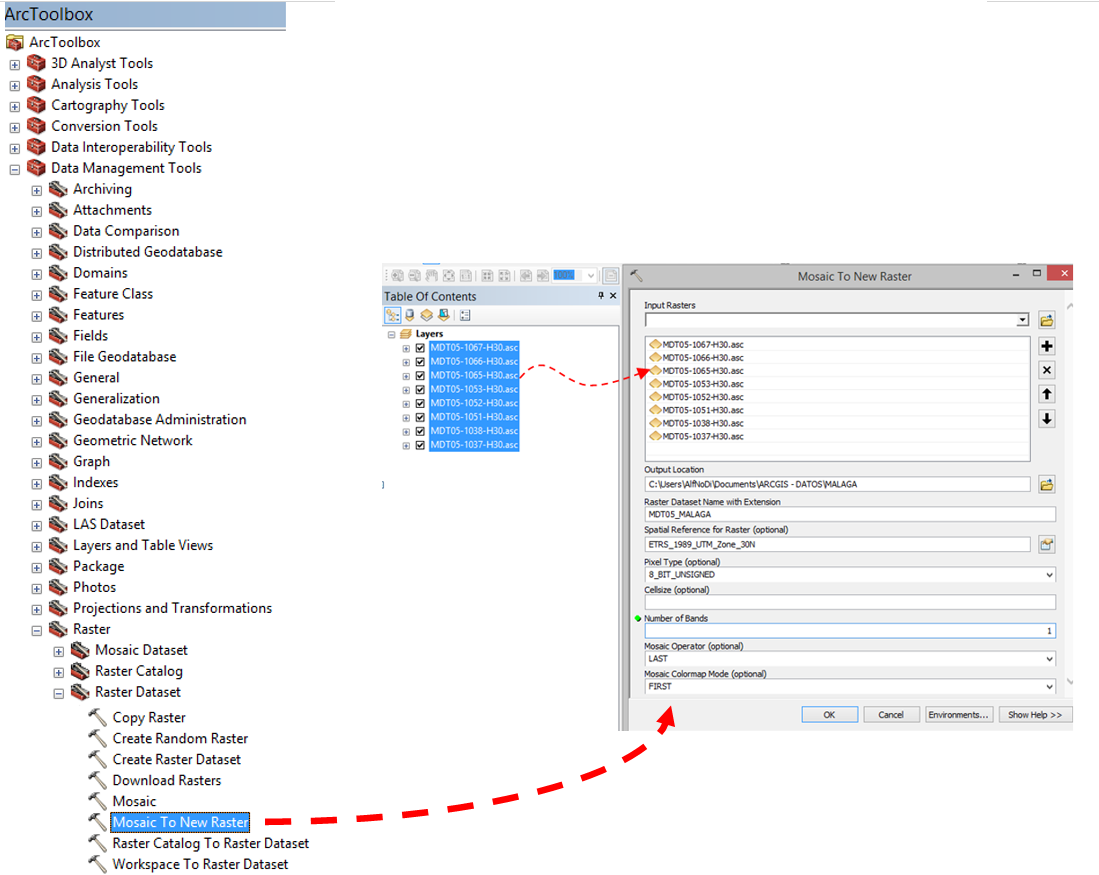This screenshot has height=875, width=1099.
Task: Select List By Visibility view icon
Action: tap(427, 316)
